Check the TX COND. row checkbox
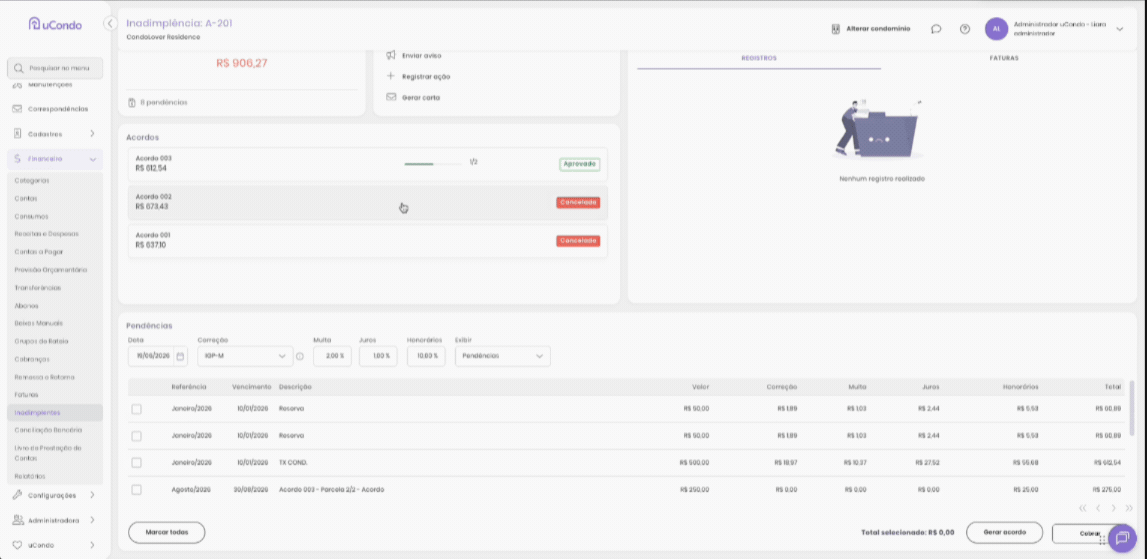 point(137,462)
